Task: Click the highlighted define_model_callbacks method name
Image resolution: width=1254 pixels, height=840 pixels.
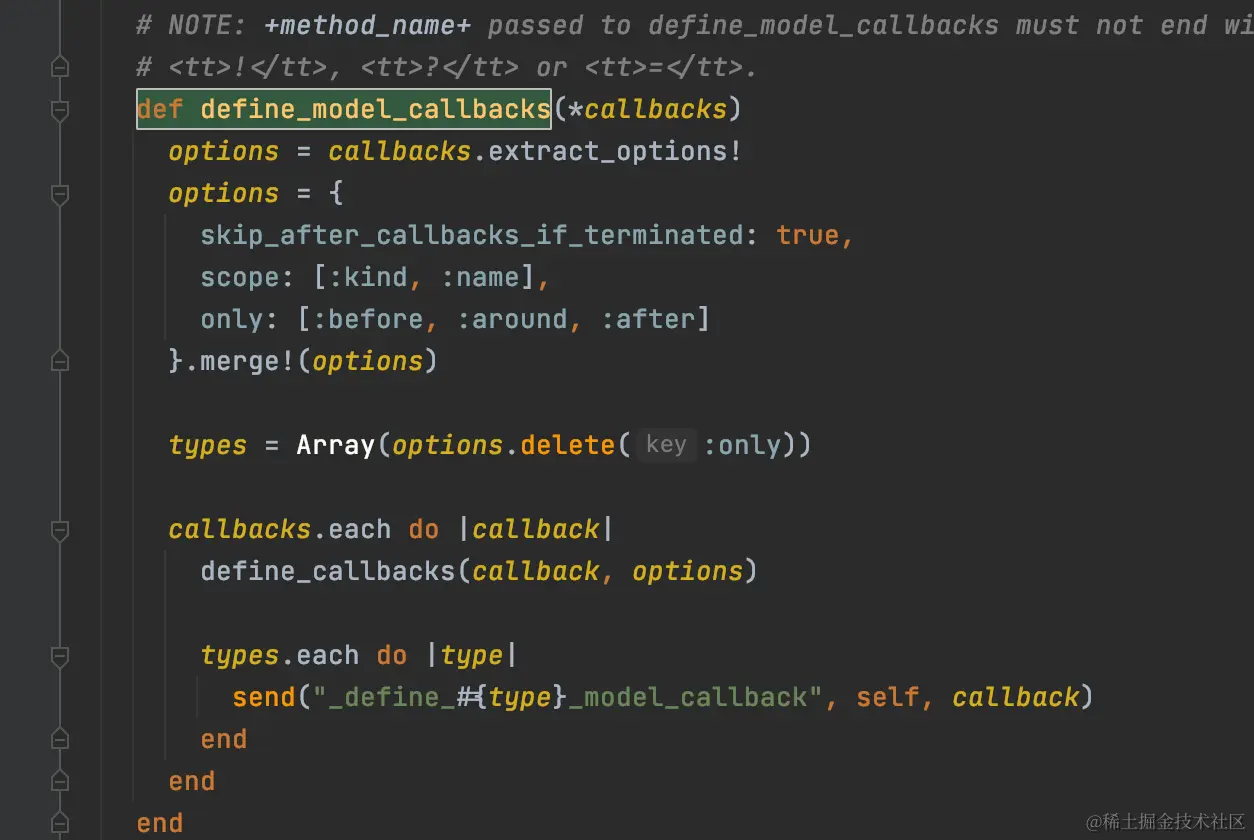Action: tap(375, 109)
